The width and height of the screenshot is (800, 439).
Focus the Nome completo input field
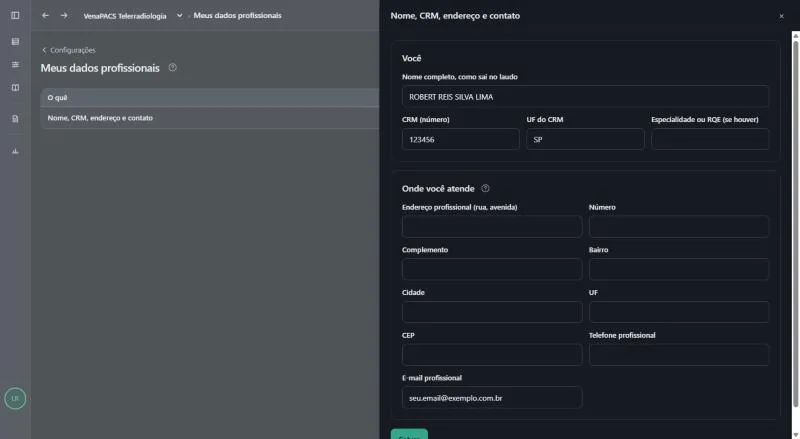(x=585, y=96)
